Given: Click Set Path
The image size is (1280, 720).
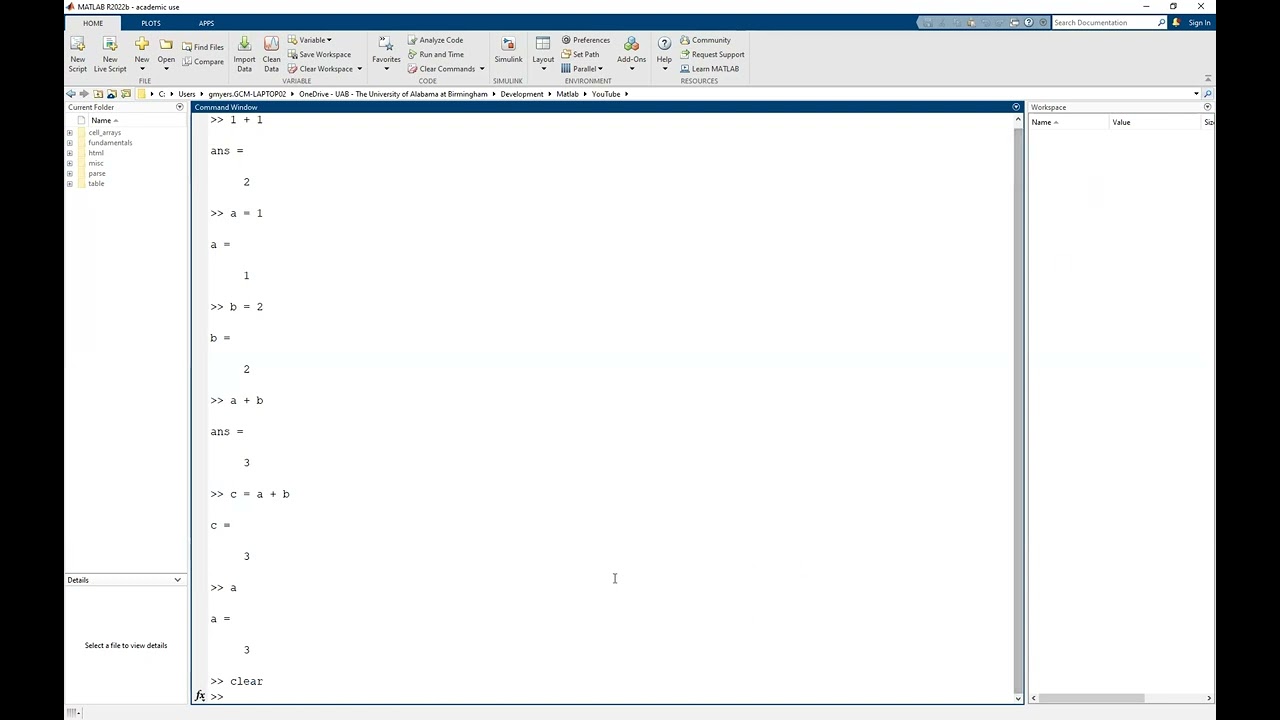Looking at the screenshot, I should pyautogui.click(x=580, y=54).
